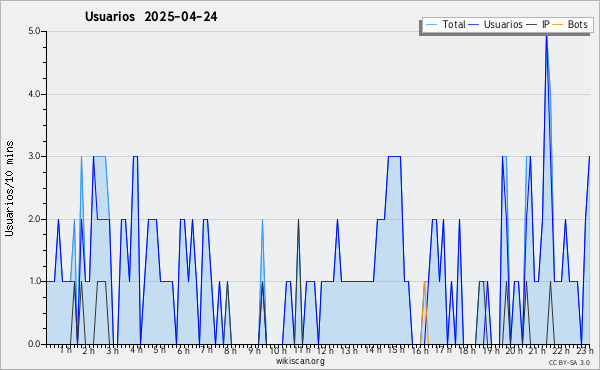Click the 5.0 y-axis value

click(34, 31)
